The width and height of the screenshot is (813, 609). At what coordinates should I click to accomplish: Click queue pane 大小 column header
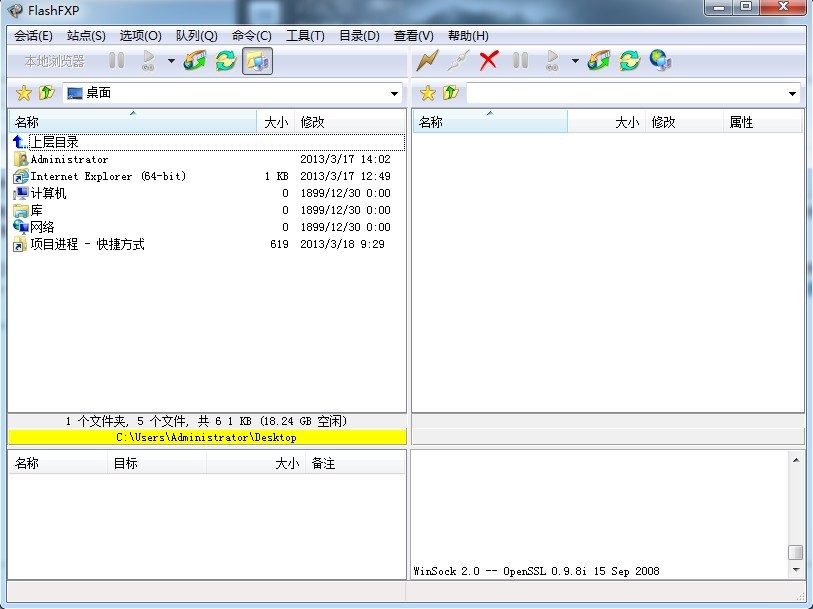256,463
